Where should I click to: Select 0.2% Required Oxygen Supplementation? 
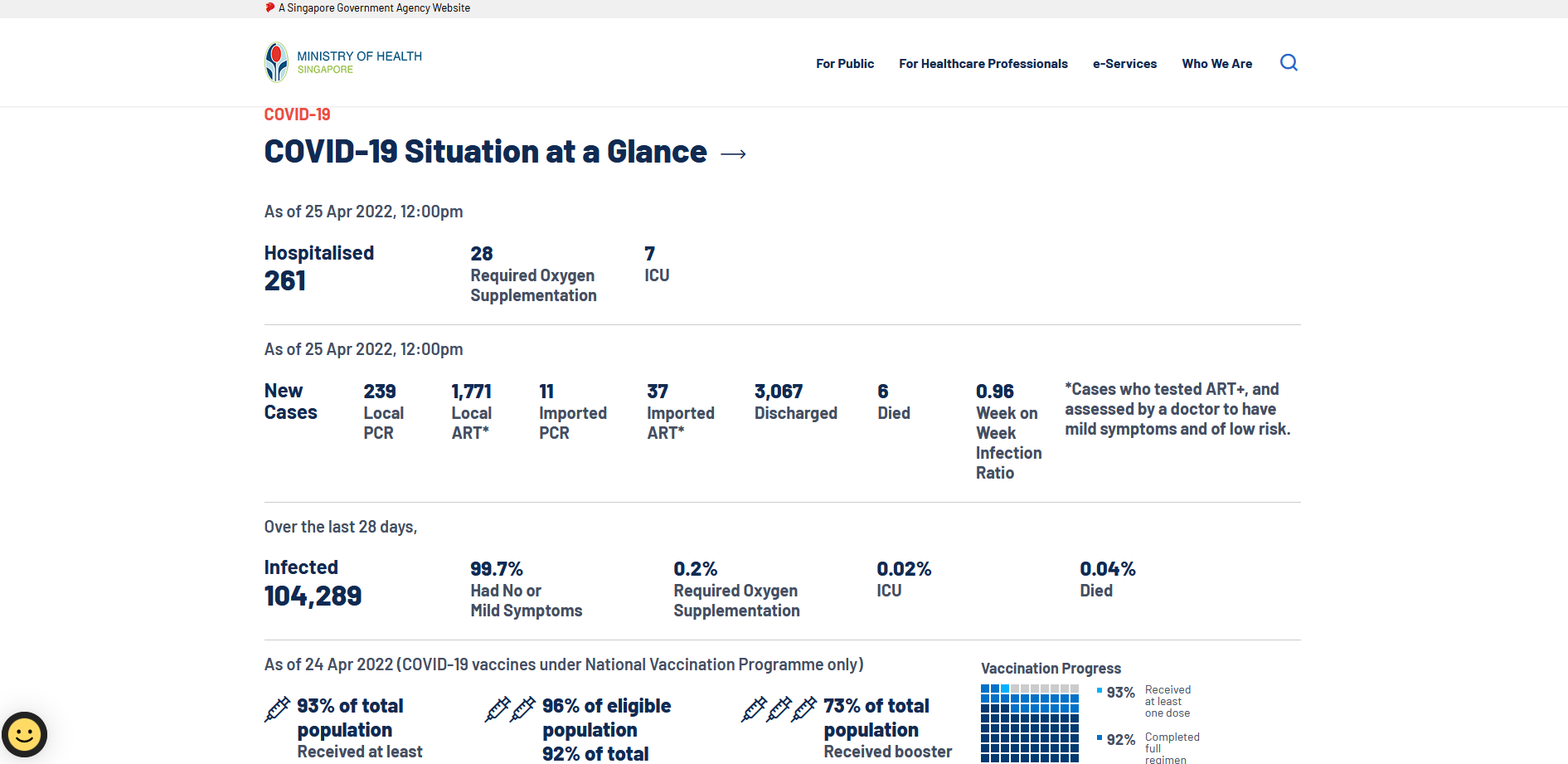(x=736, y=589)
